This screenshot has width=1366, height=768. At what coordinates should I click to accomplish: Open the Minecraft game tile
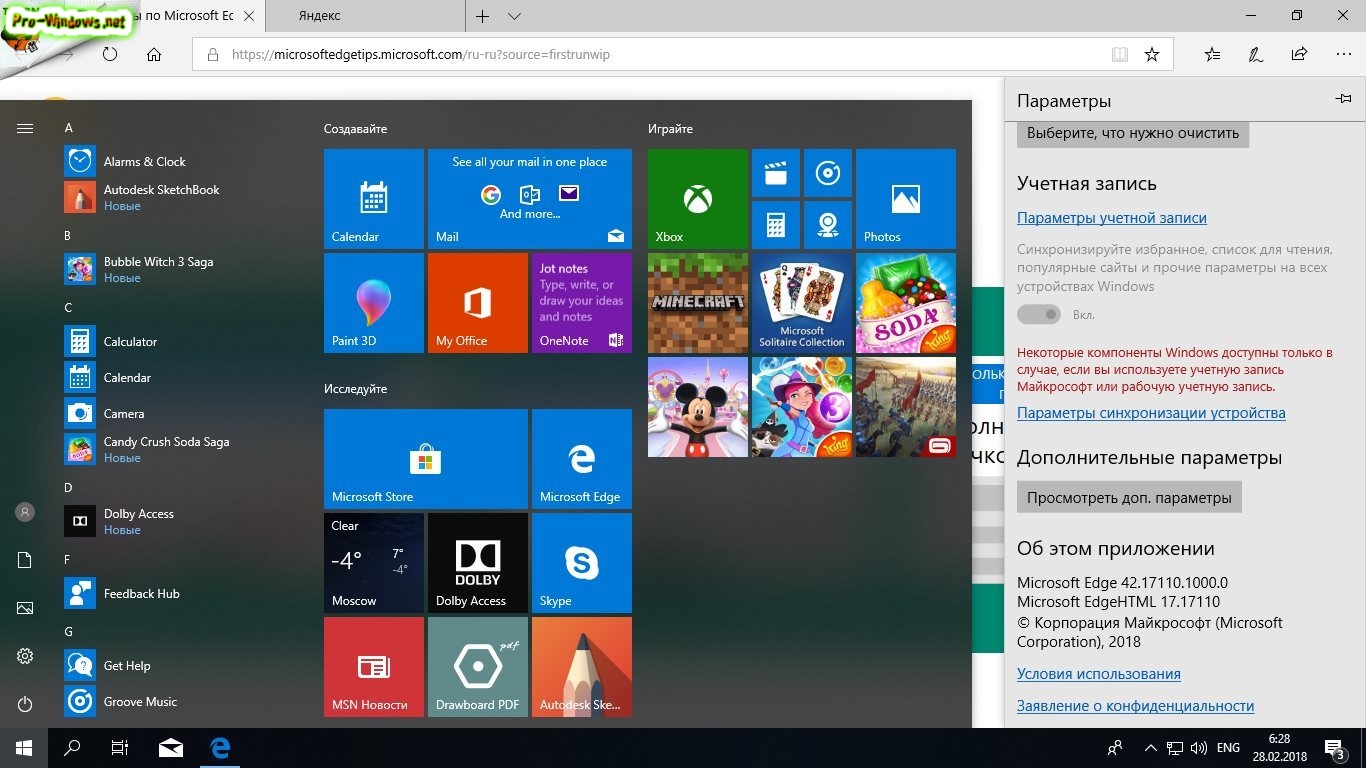[697, 302]
